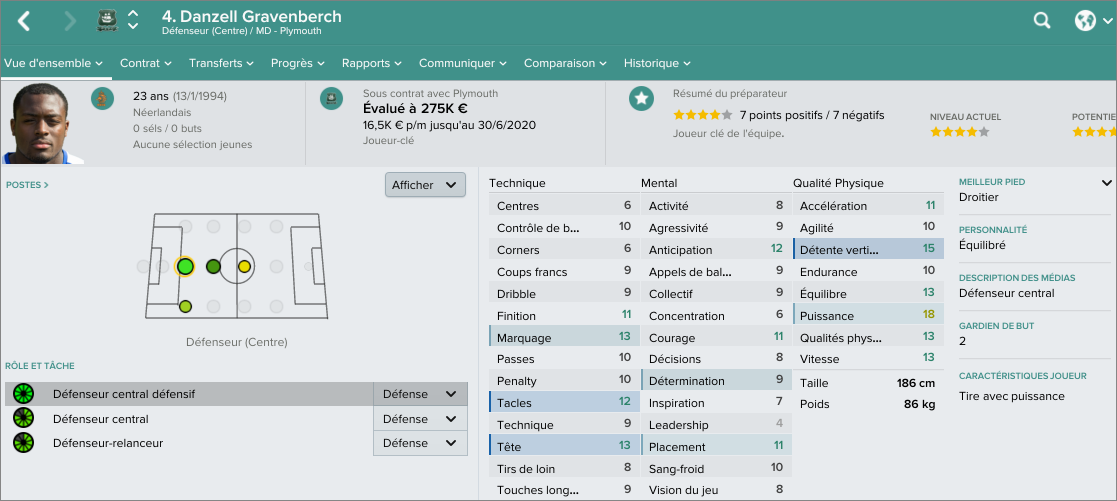The height and width of the screenshot is (501, 1117).
Task: Click the player's portrait photo
Action: click(x=36, y=123)
